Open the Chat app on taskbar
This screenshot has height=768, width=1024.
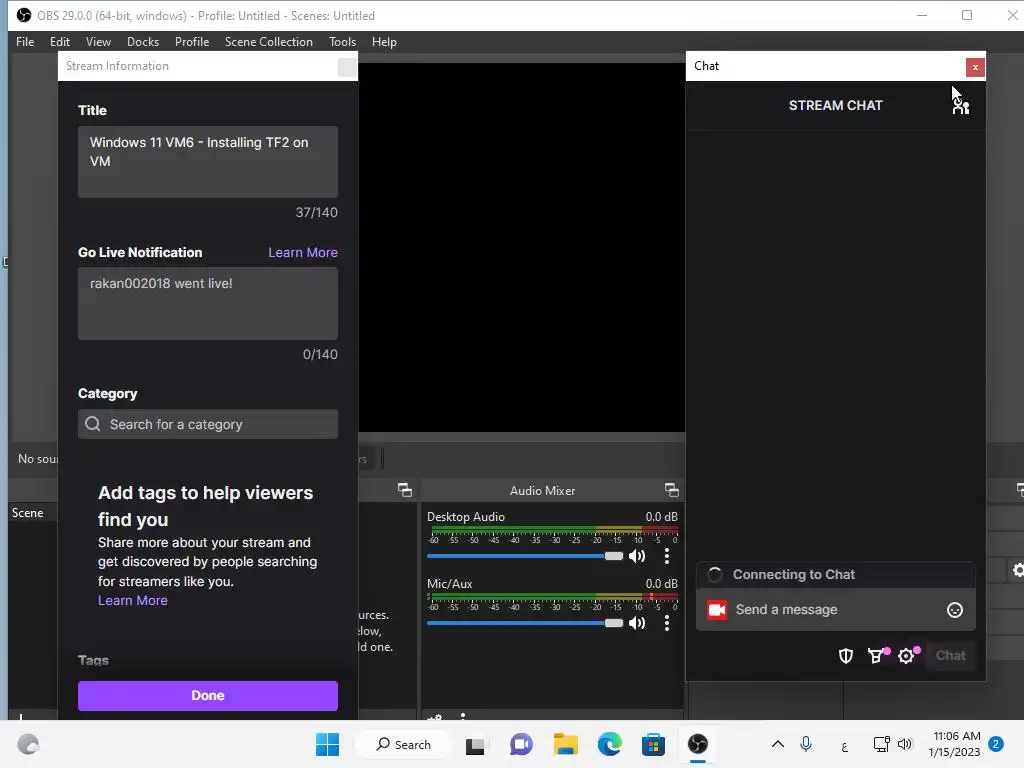520,744
